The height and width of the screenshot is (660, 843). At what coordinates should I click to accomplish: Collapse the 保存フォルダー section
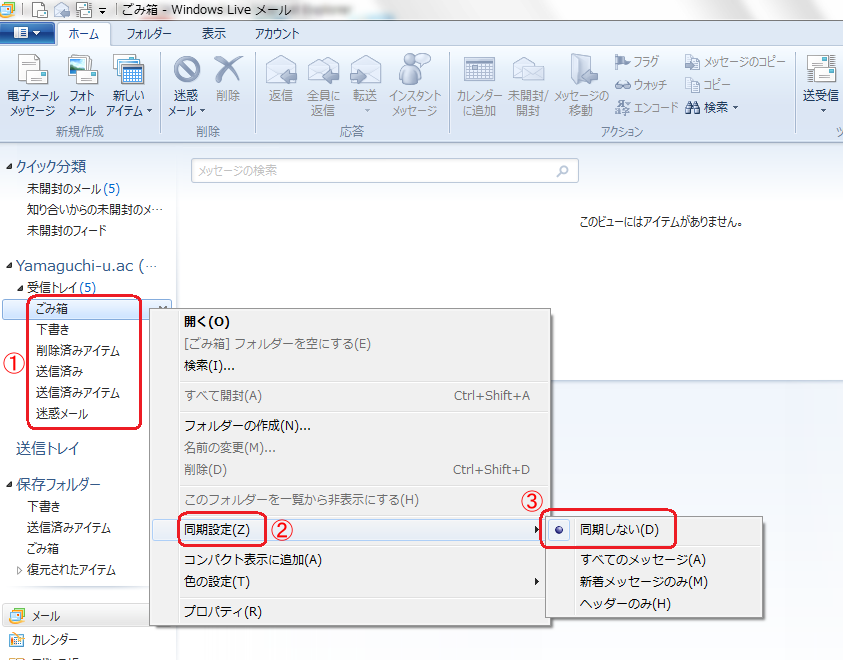9,484
